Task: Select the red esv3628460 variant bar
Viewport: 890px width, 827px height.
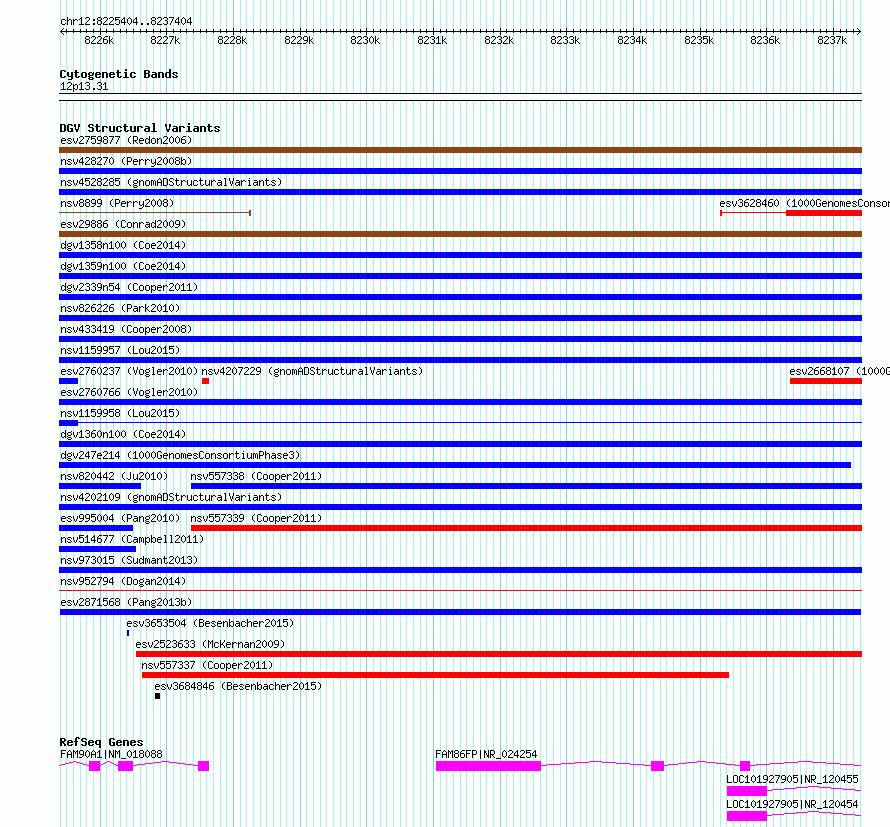Action: (x=824, y=213)
